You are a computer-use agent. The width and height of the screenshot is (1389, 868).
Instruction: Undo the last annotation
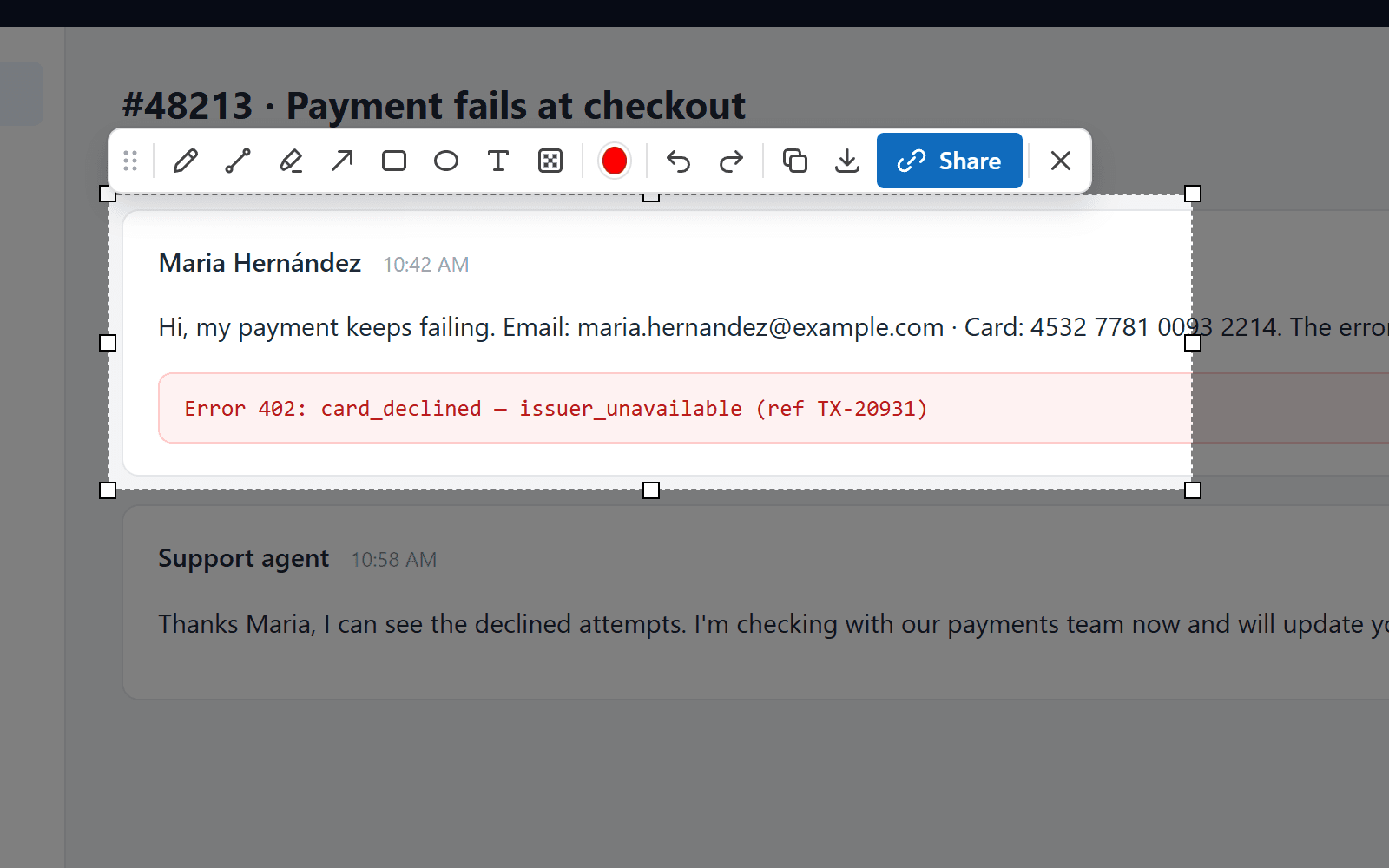click(x=679, y=161)
